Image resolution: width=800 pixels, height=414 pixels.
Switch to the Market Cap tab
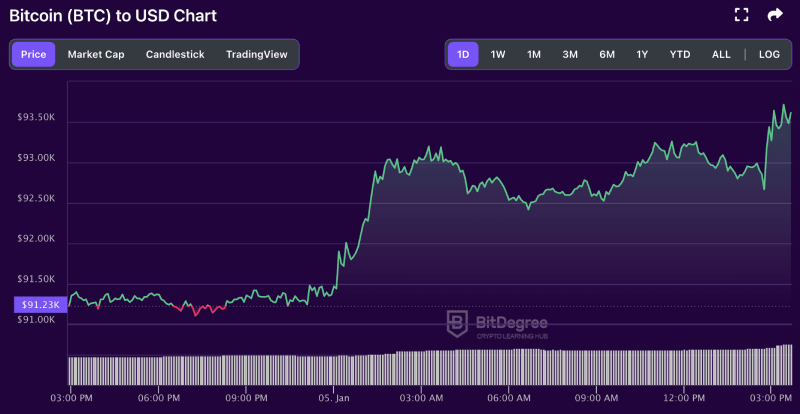pos(96,55)
